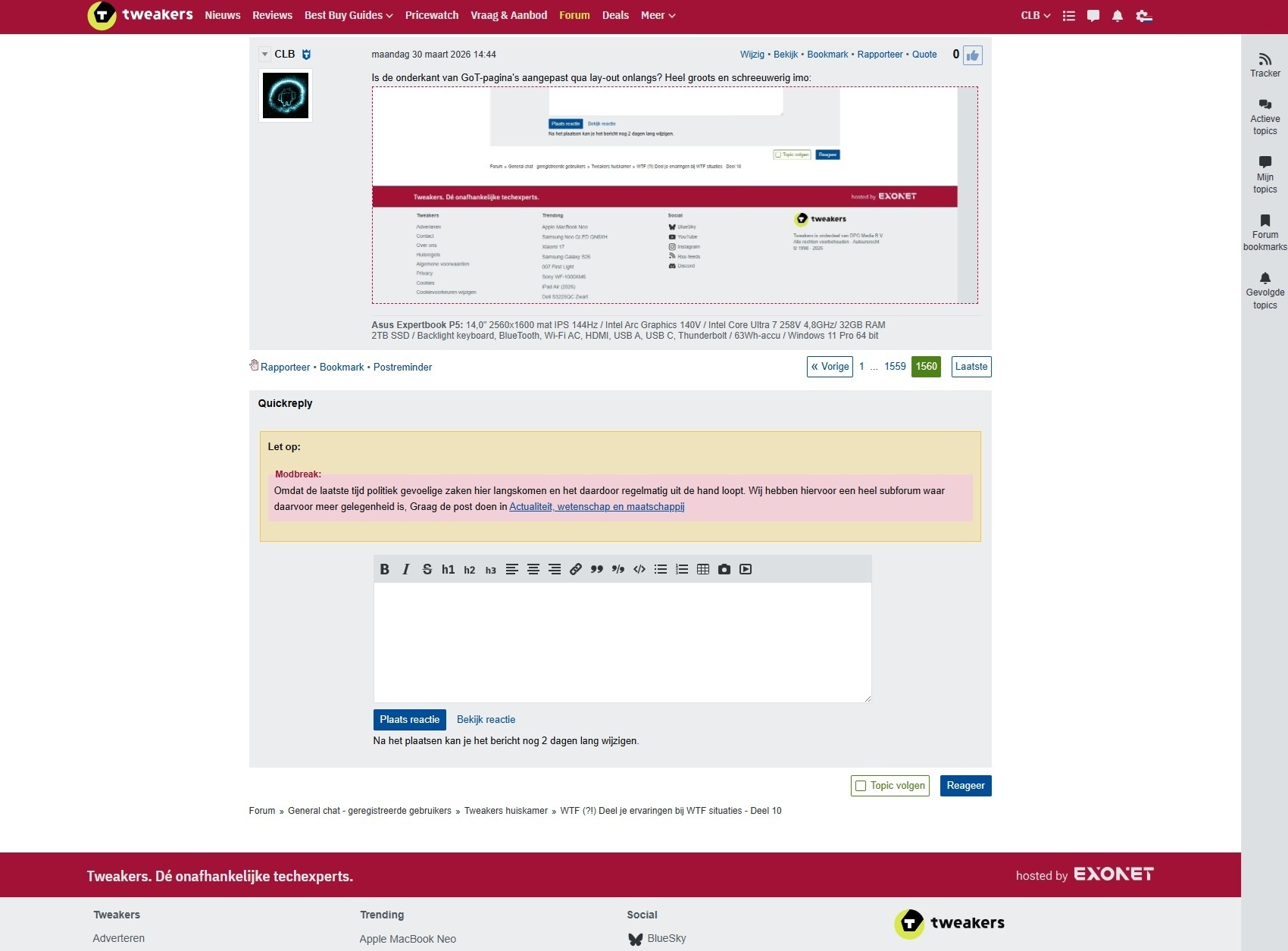The height and width of the screenshot is (951, 1288).
Task: Toggle strikethrough formatting in the editor
Action: [427, 568]
